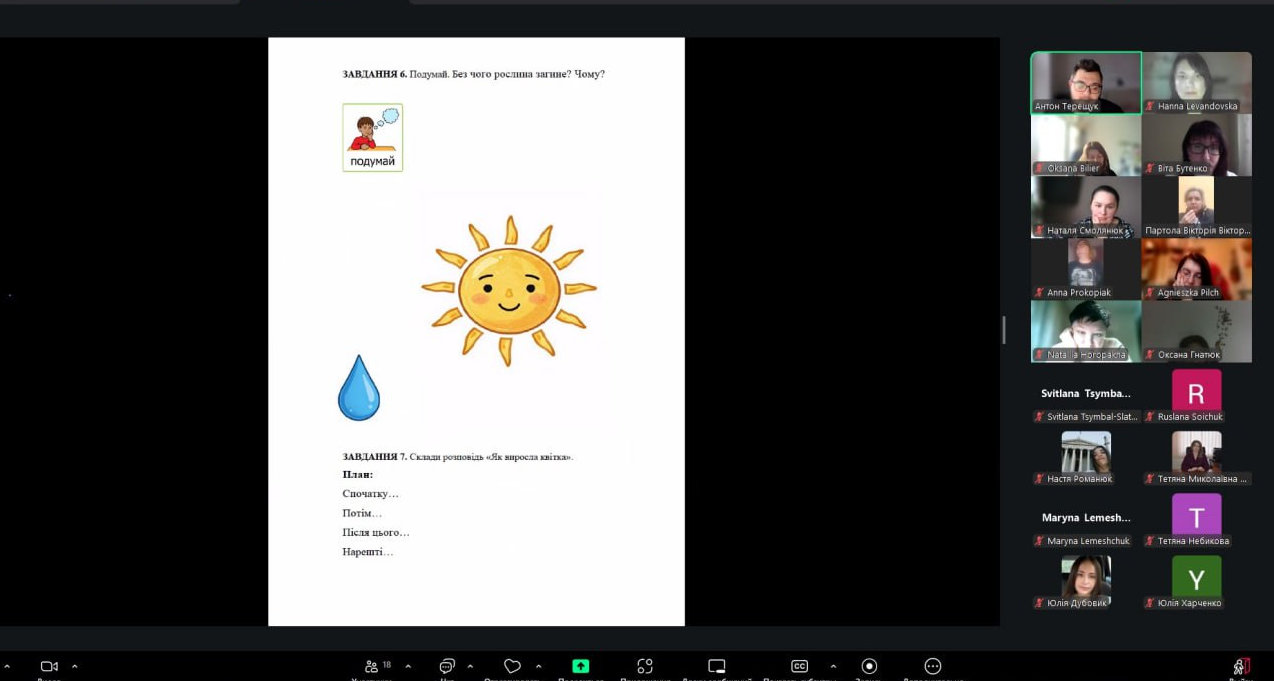Toggle the record button
This screenshot has height=681, width=1274.
tap(869, 666)
